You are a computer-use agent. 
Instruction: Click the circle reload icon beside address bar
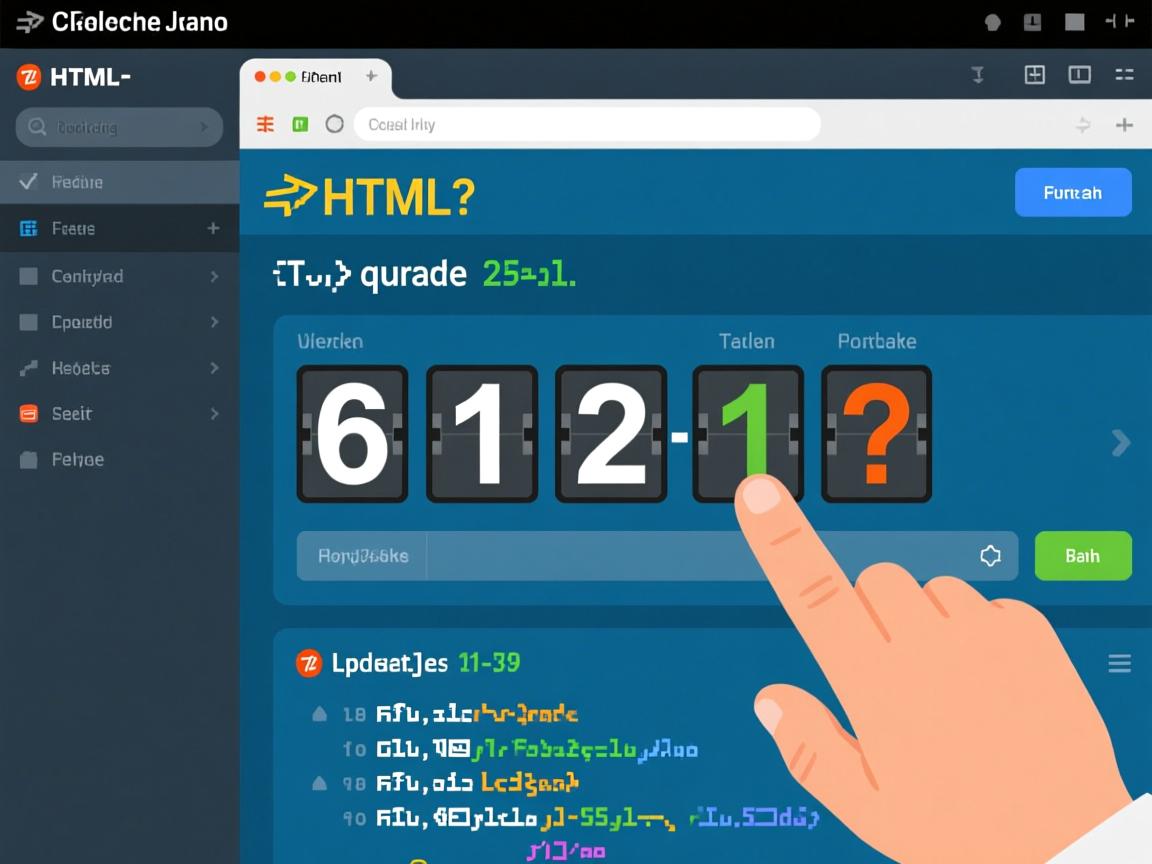[x=335, y=124]
